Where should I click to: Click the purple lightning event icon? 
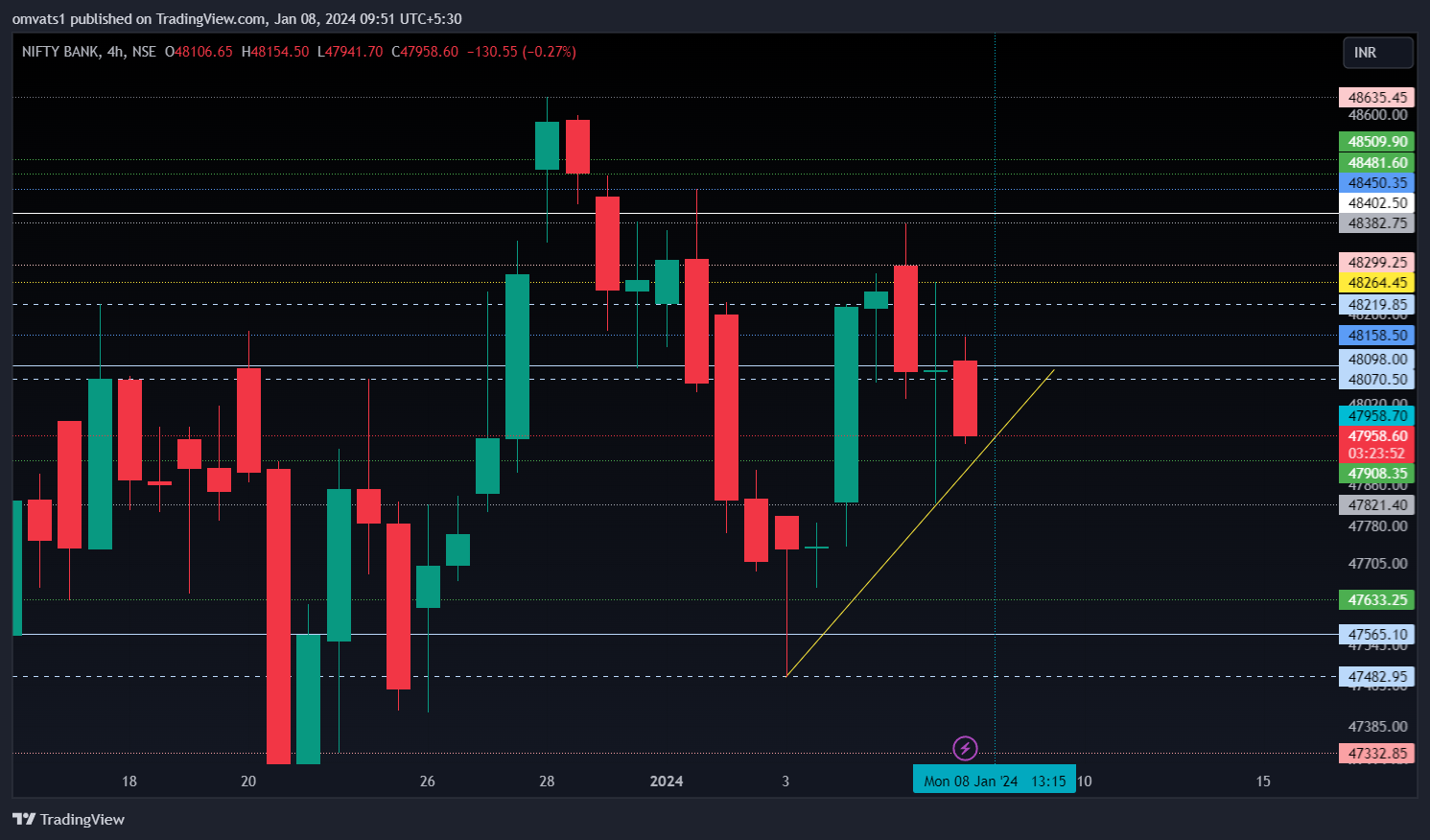[x=965, y=748]
